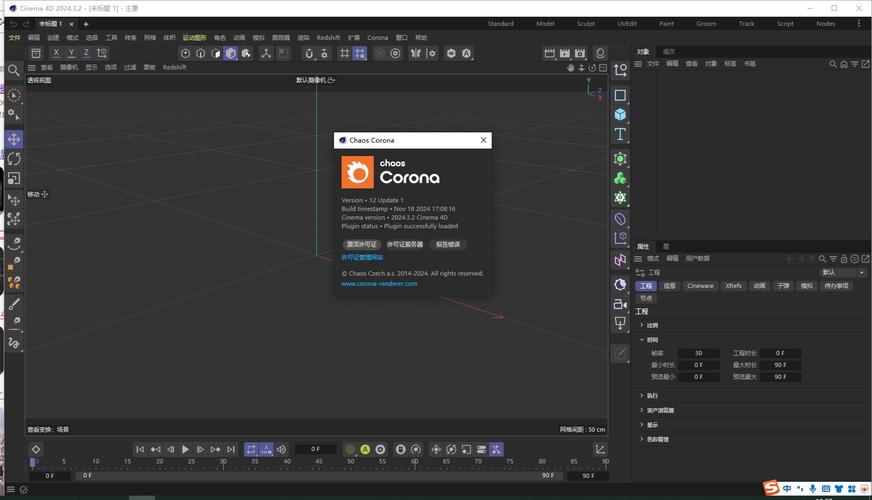
Task: Click the Bend deformer icon in palette
Action: tap(620, 219)
